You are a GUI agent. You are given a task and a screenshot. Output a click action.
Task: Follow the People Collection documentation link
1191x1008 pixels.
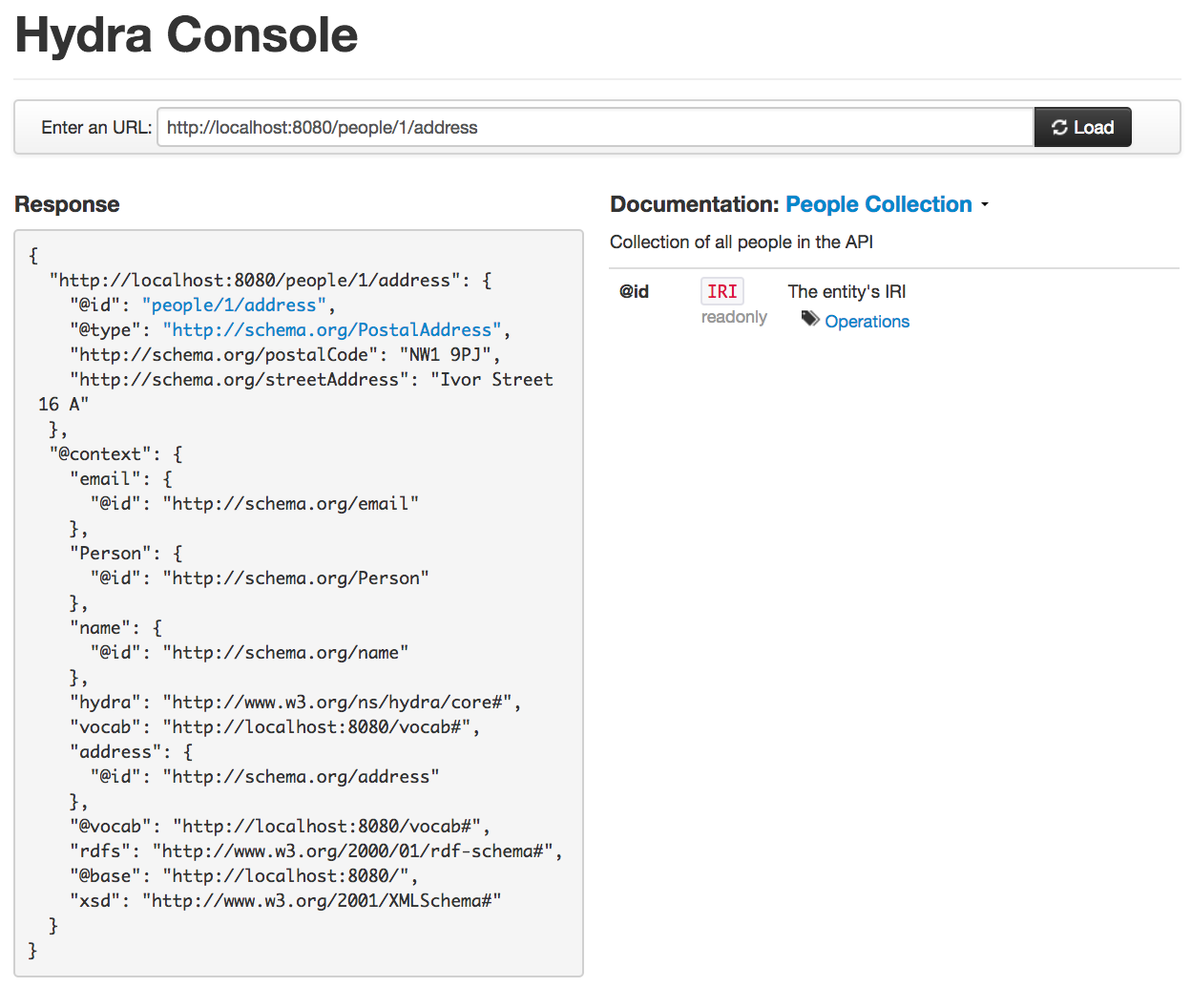878,204
